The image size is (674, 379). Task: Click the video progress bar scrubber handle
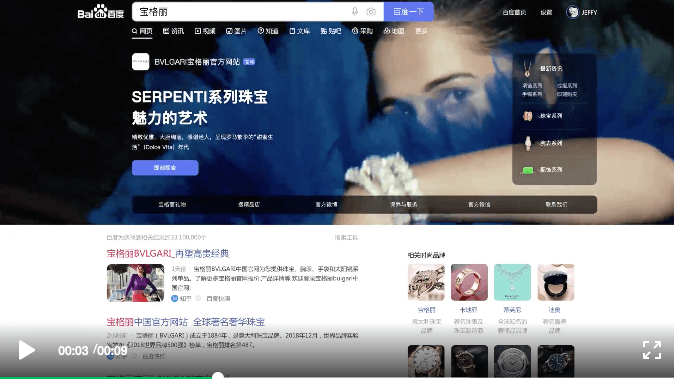pyautogui.click(x=218, y=376)
